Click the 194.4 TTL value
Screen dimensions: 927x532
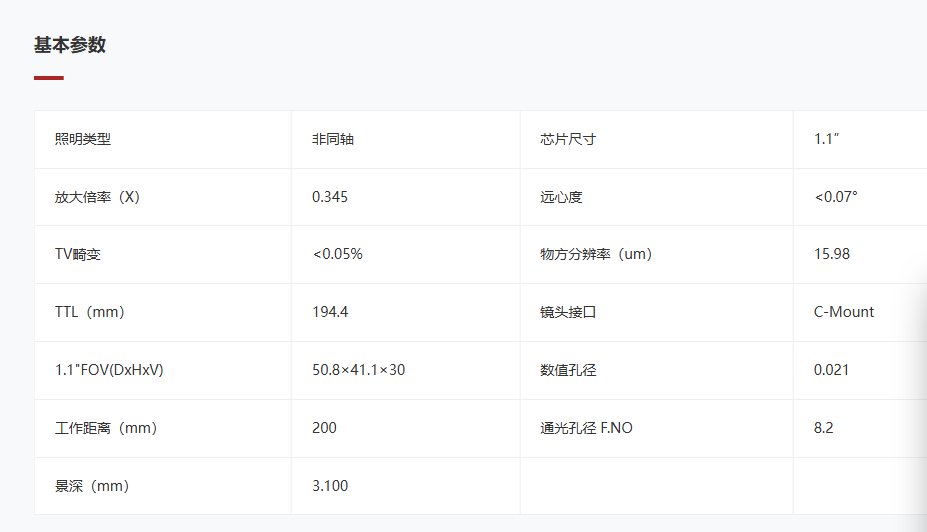pyautogui.click(x=330, y=312)
